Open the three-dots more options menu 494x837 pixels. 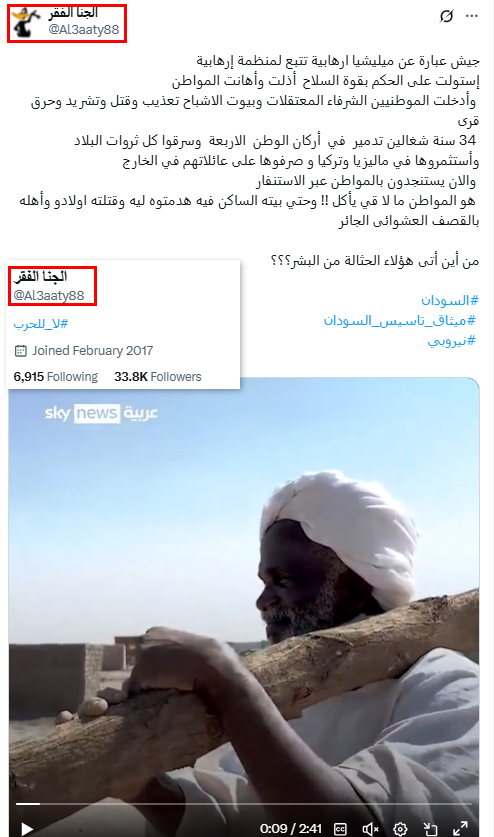point(472,16)
